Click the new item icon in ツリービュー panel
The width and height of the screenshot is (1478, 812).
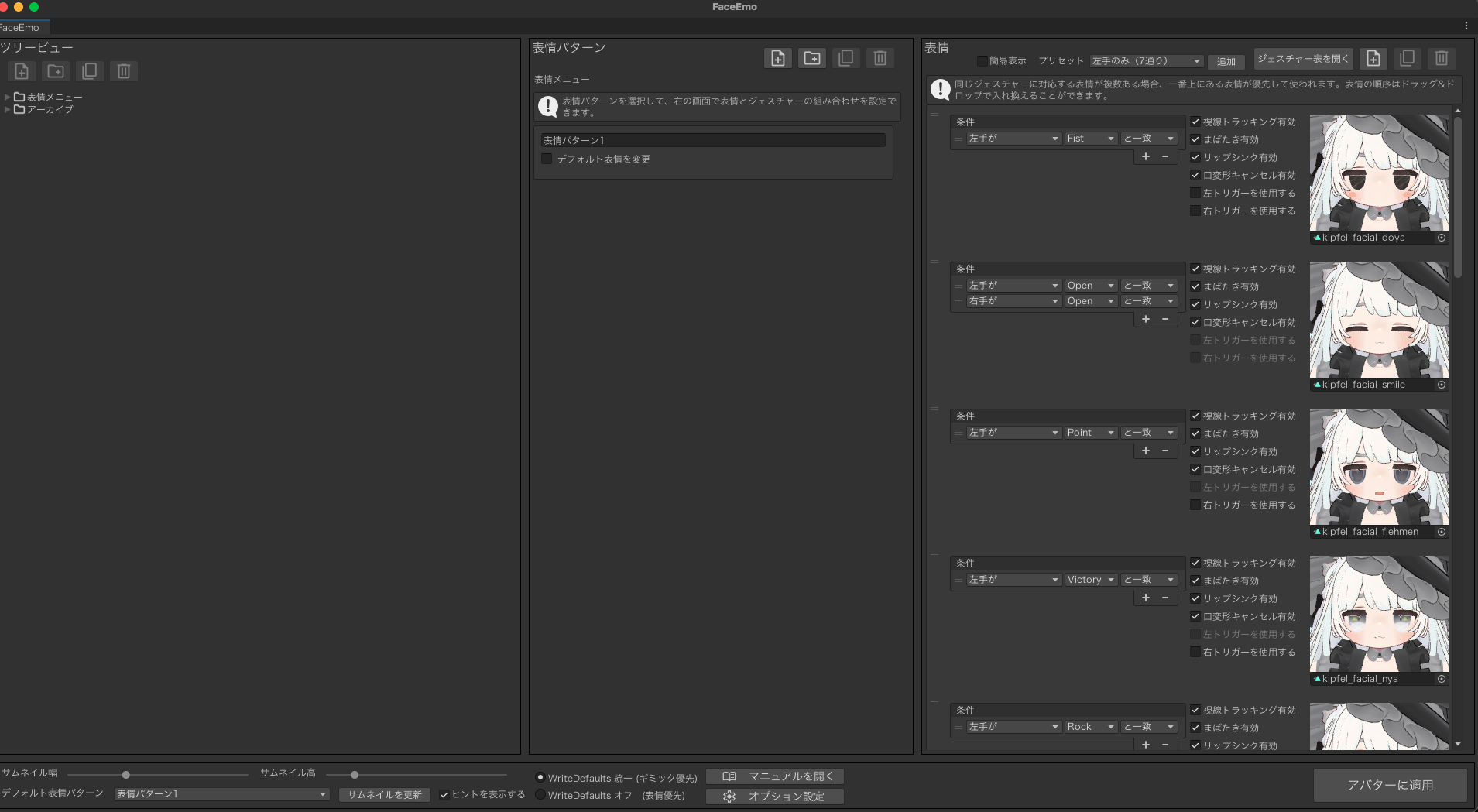coord(21,70)
